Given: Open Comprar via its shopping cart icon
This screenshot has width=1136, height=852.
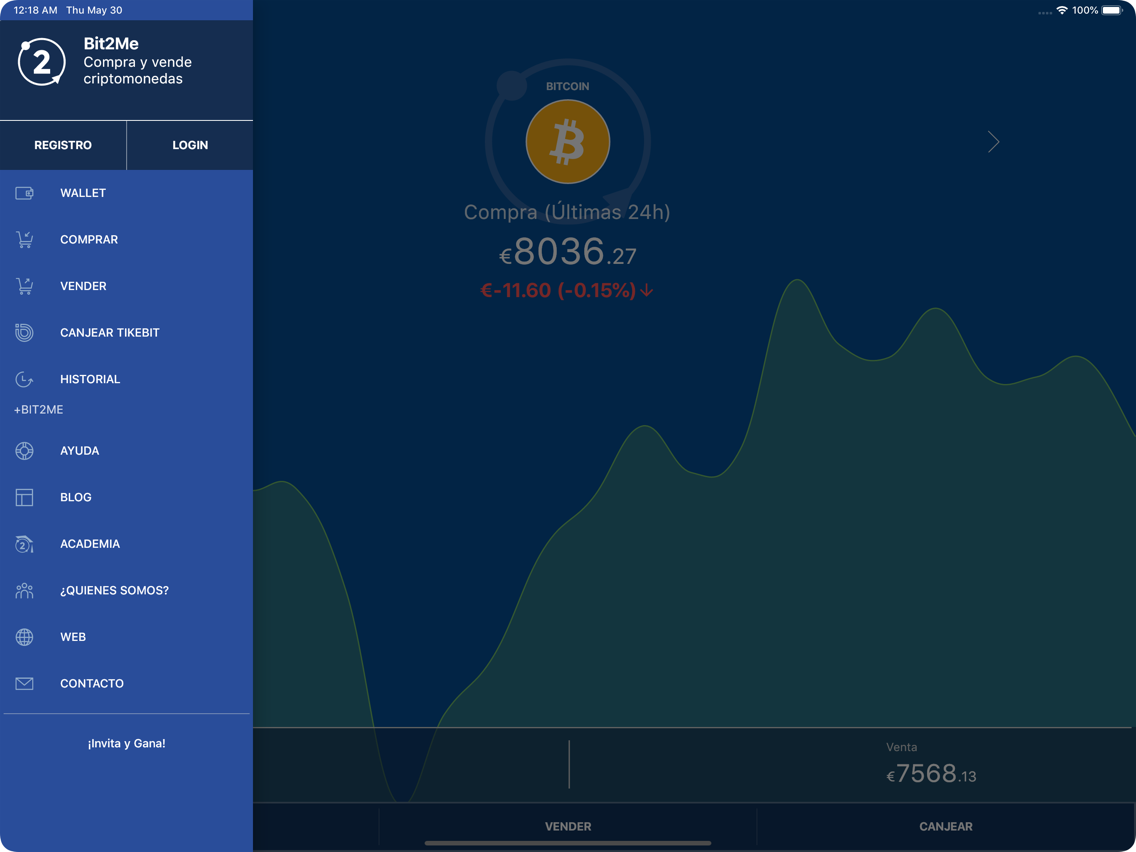Looking at the screenshot, I should (x=23, y=239).
